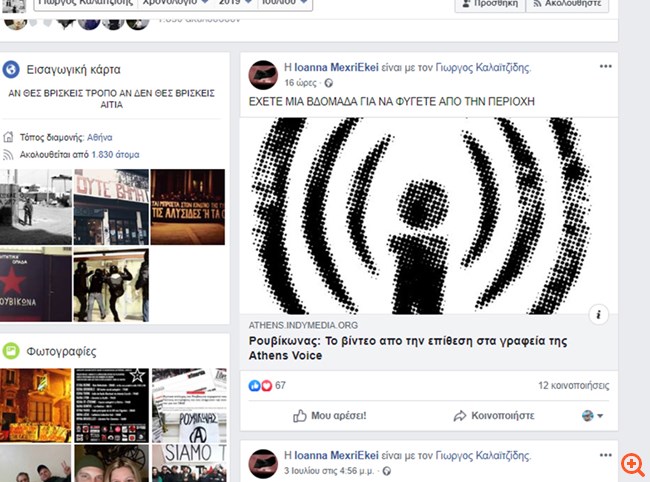650x482 pixels.
Task: Click the like and love reactions icons
Action: [x=258, y=385]
